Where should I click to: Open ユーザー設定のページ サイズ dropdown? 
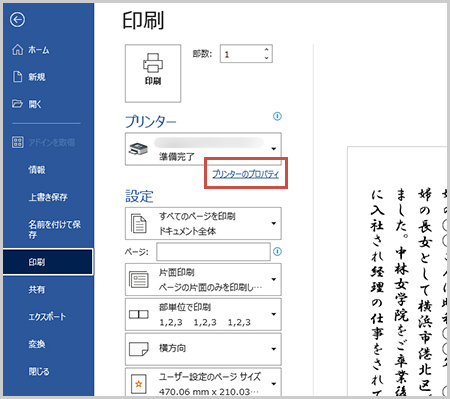(x=203, y=382)
